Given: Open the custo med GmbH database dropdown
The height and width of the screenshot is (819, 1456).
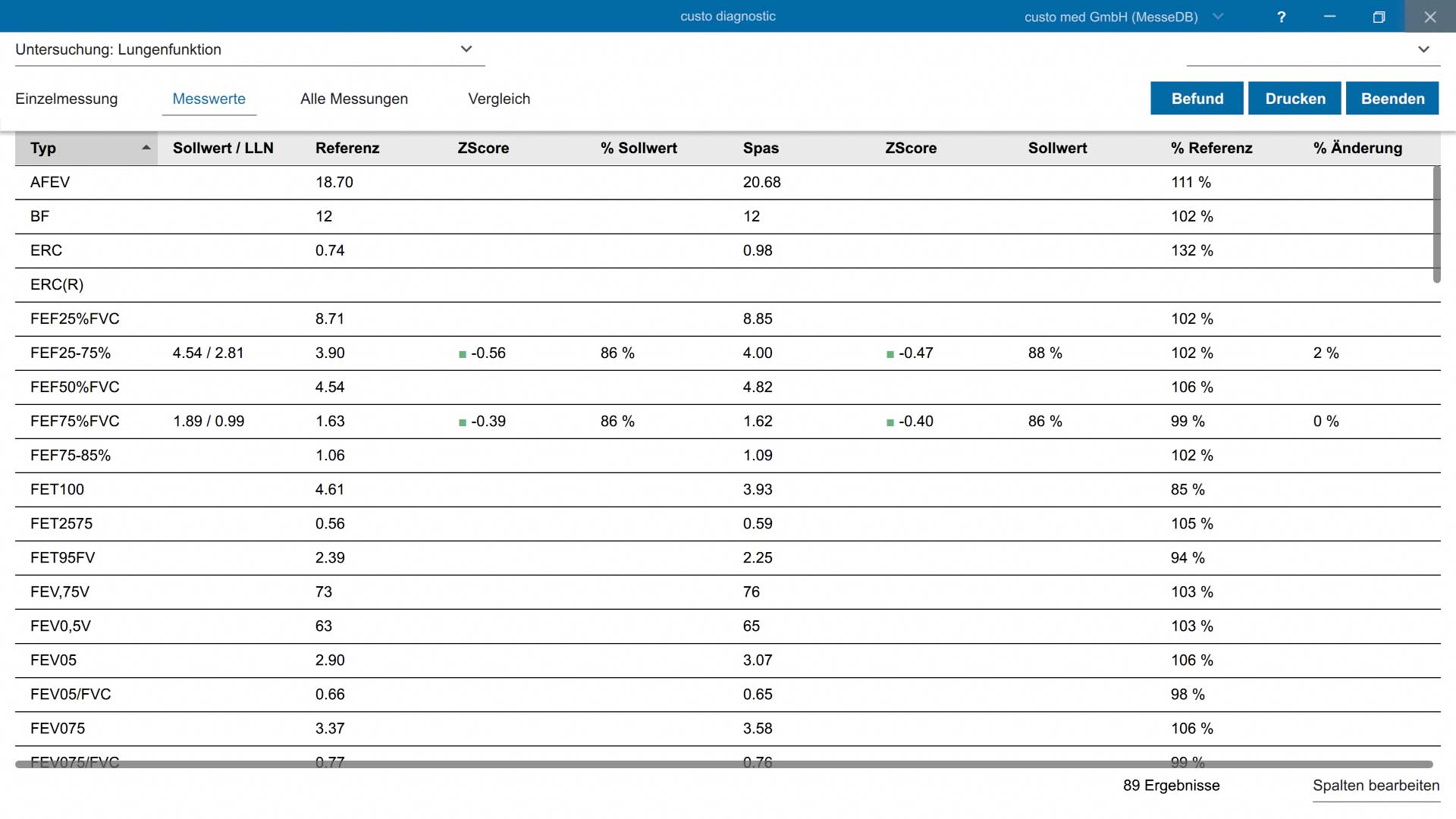Looking at the screenshot, I should tap(1218, 17).
